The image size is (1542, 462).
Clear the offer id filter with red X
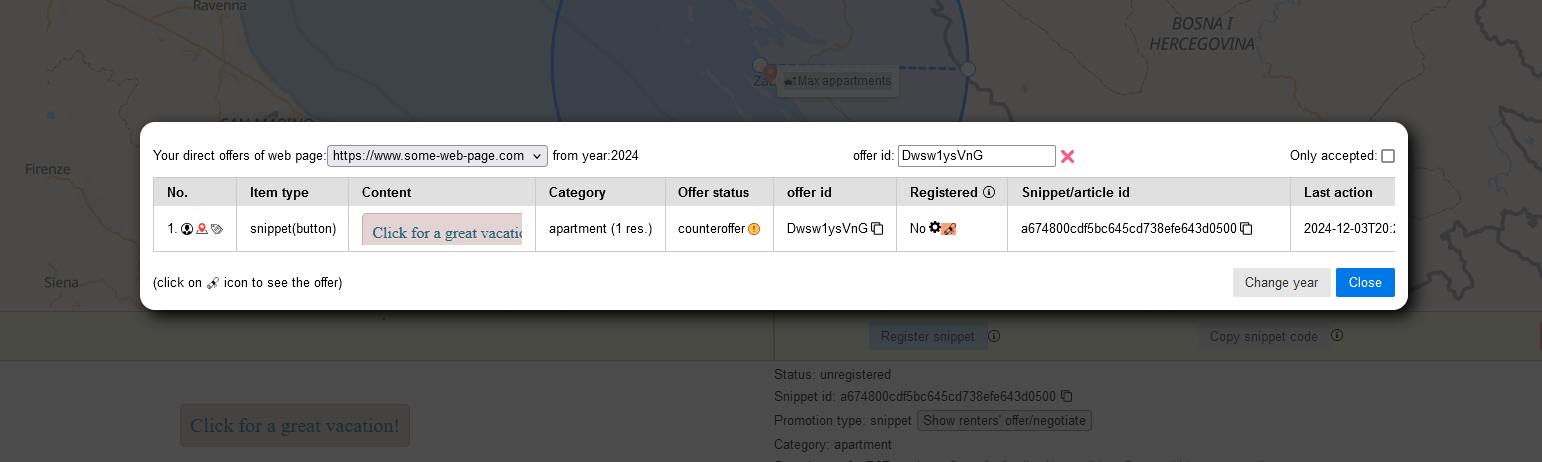point(1067,156)
